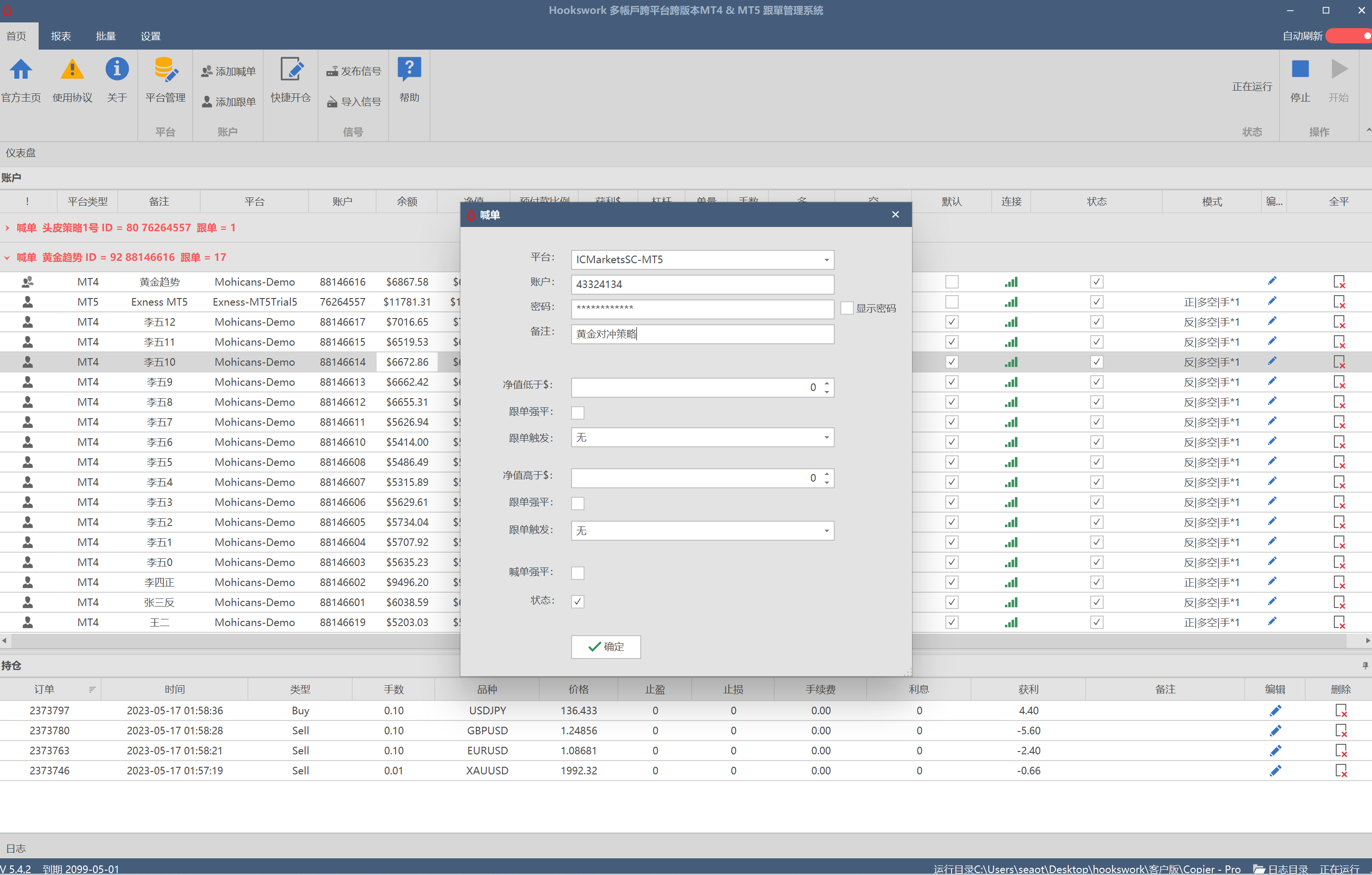Open the 帮助 help icon
Viewport: 1372px width, 875px height.
409,70
